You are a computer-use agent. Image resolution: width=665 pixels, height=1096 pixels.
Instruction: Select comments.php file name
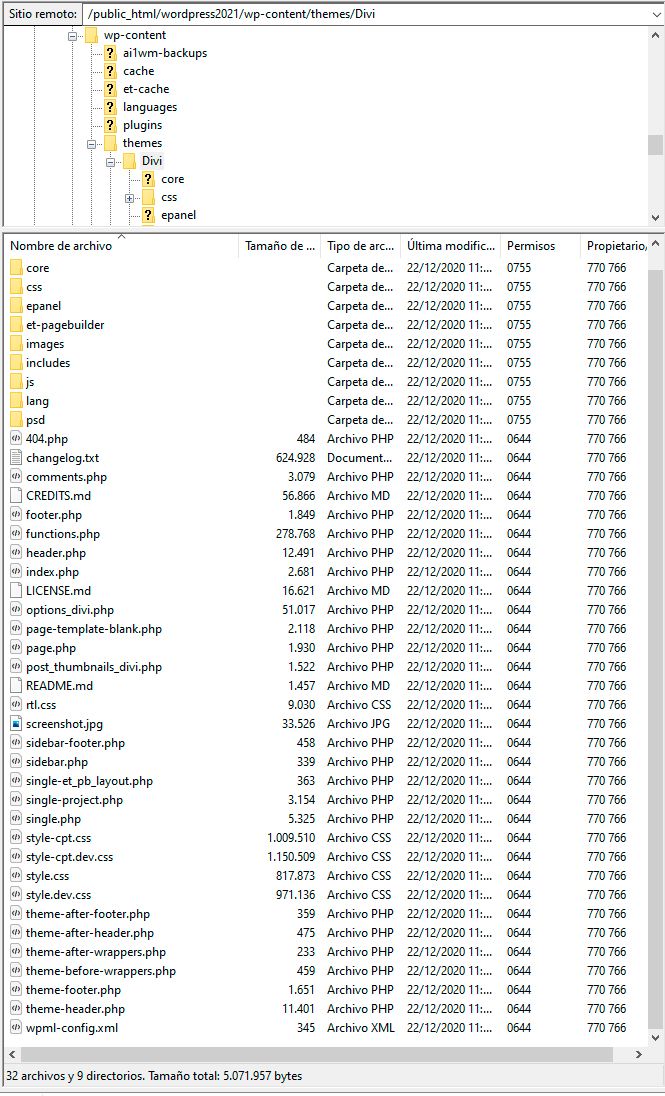click(66, 477)
